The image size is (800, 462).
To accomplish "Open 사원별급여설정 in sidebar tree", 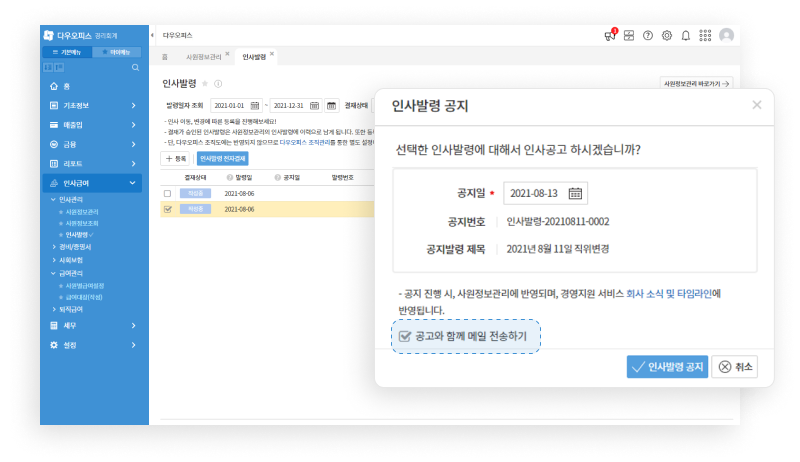I will click(84, 286).
